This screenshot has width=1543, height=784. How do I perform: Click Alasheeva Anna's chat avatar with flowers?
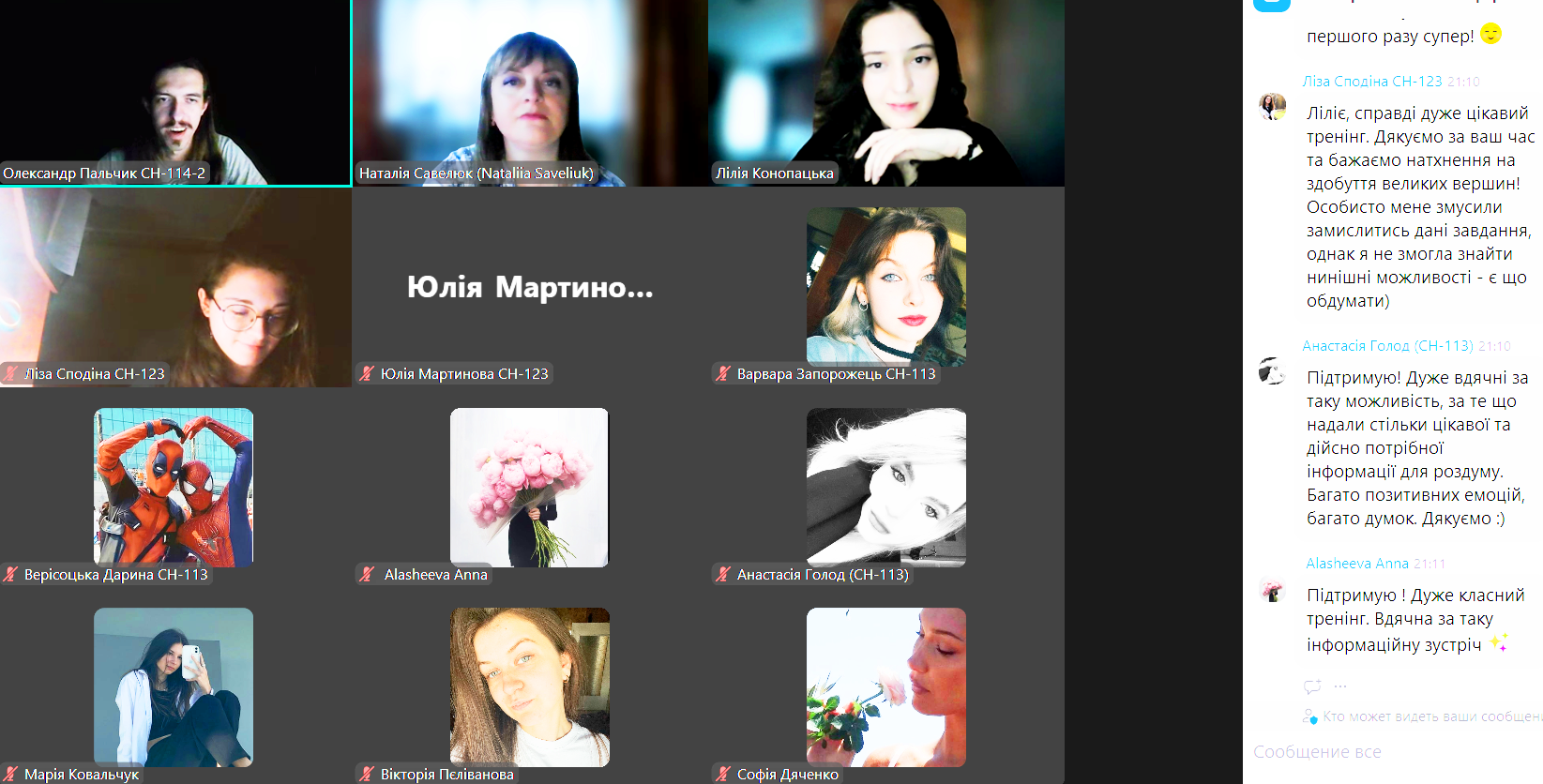(x=1272, y=590)
